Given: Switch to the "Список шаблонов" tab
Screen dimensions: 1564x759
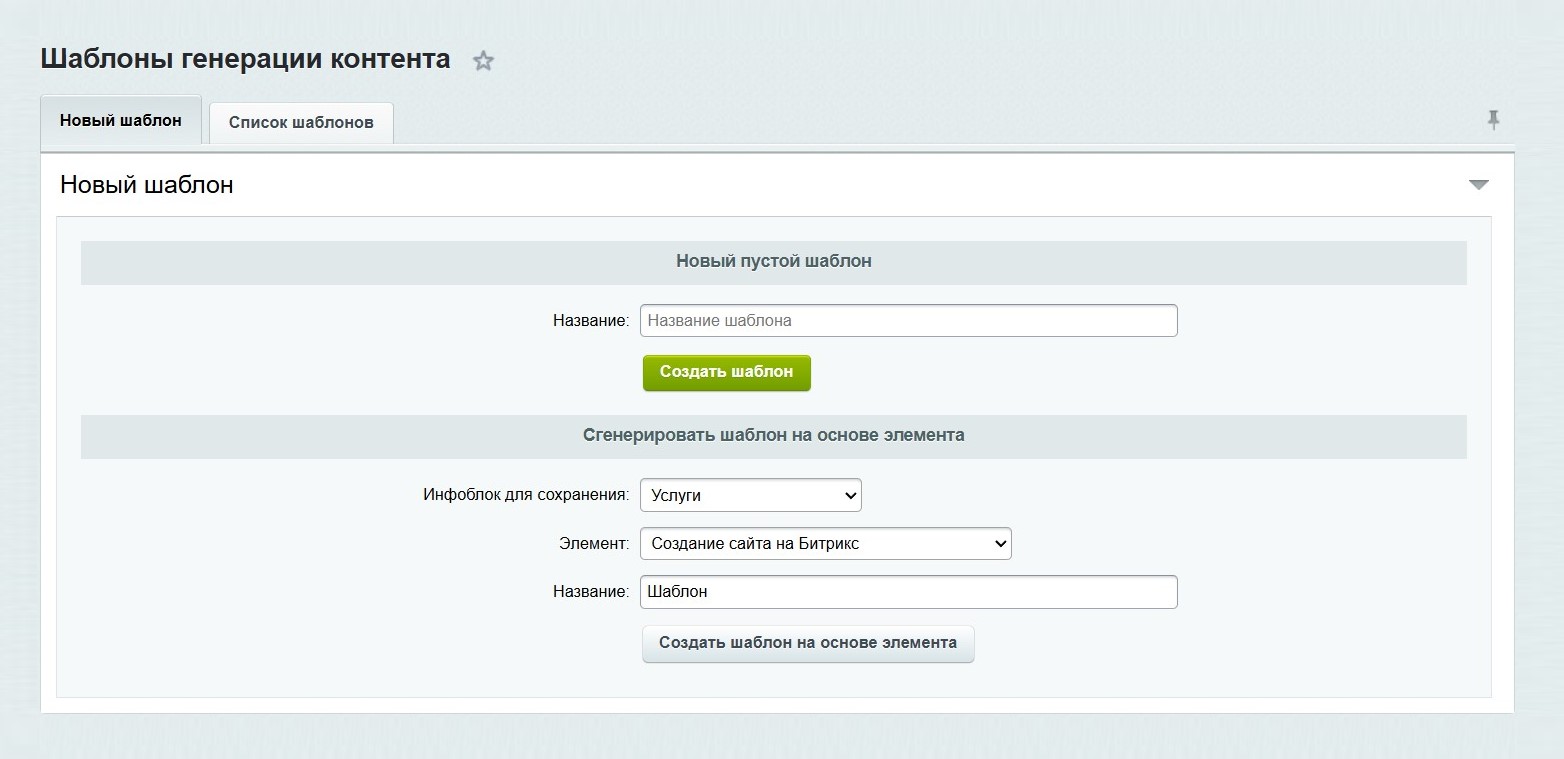Looking at the screenshot, I should 300,122.
